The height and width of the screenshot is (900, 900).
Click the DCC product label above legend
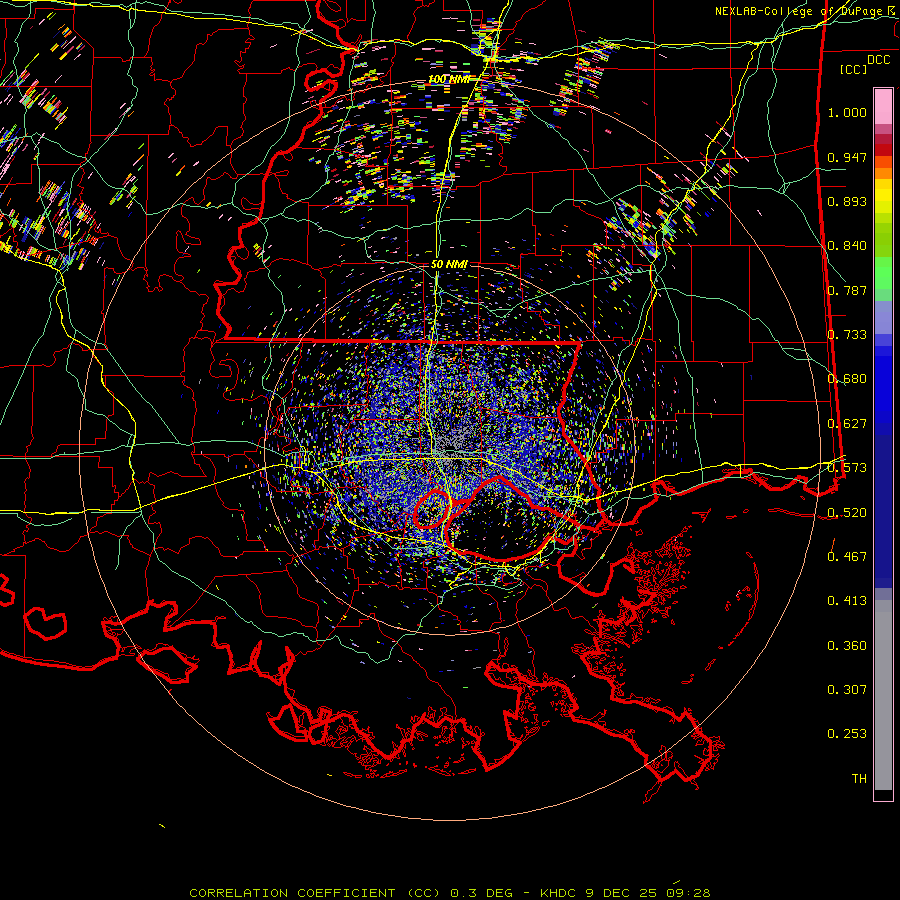pyautogui.click(x=878, y=60)
